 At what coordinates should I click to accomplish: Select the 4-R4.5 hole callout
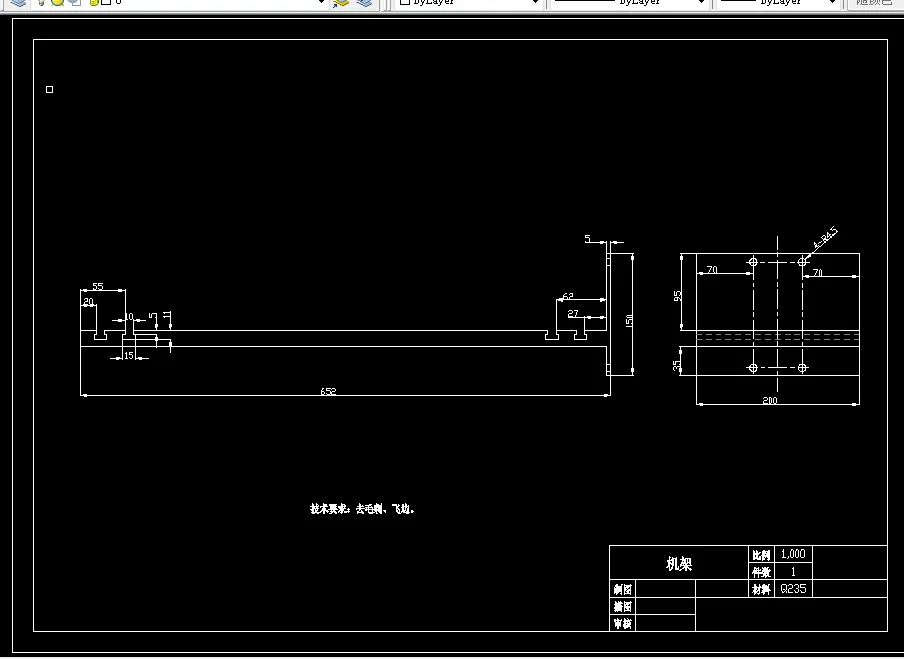tap(825, 238)
